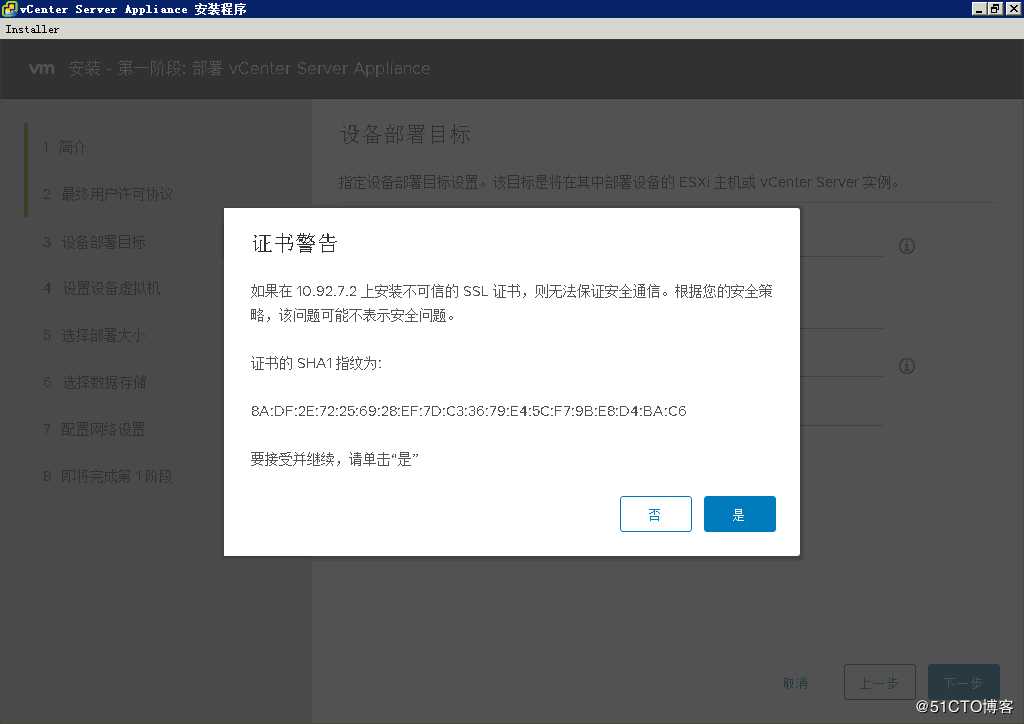Select step 8 即将完成第 1 阶段

[x=107, y=476]
